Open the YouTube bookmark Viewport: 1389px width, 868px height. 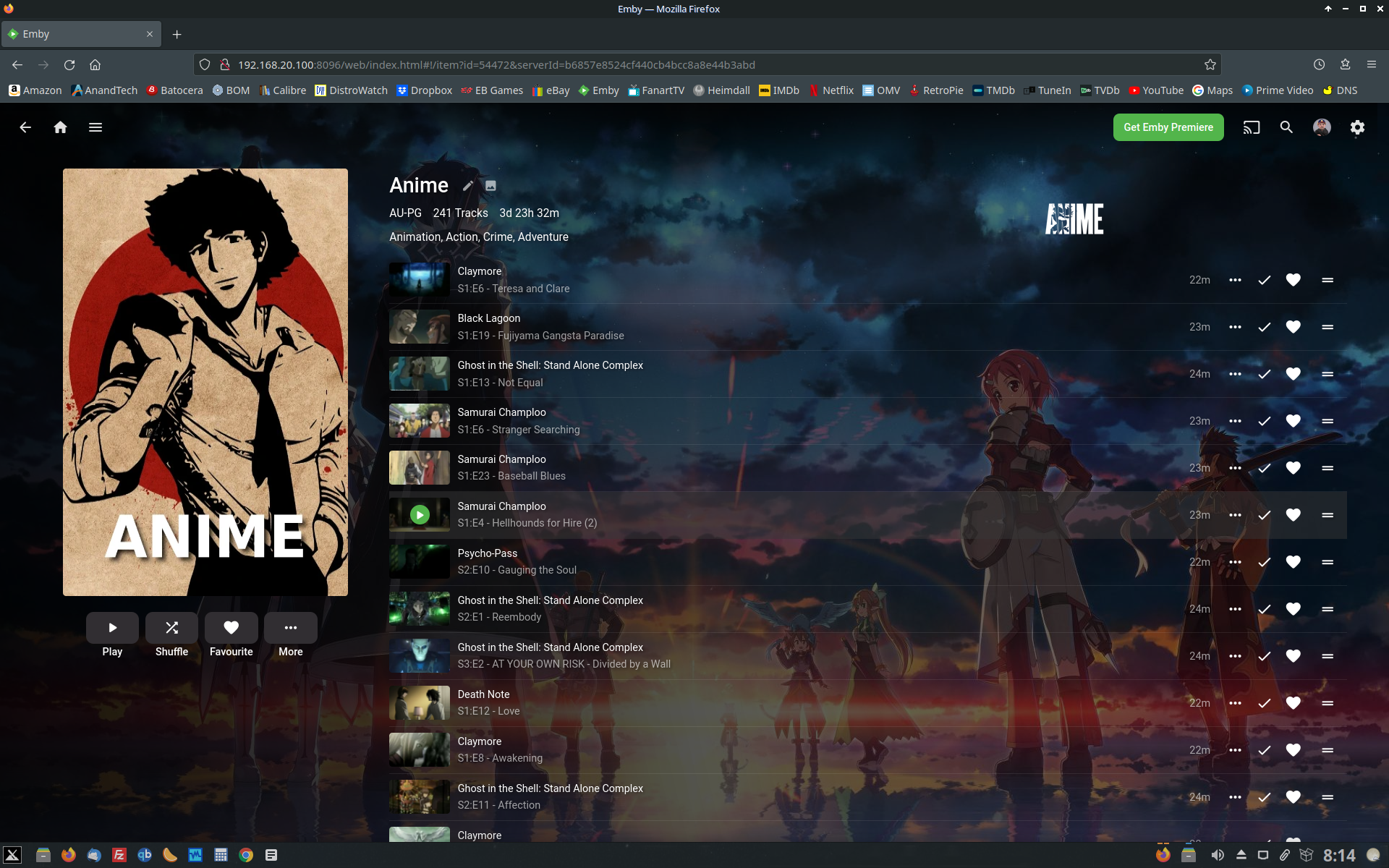click(x=1156, y=90)
